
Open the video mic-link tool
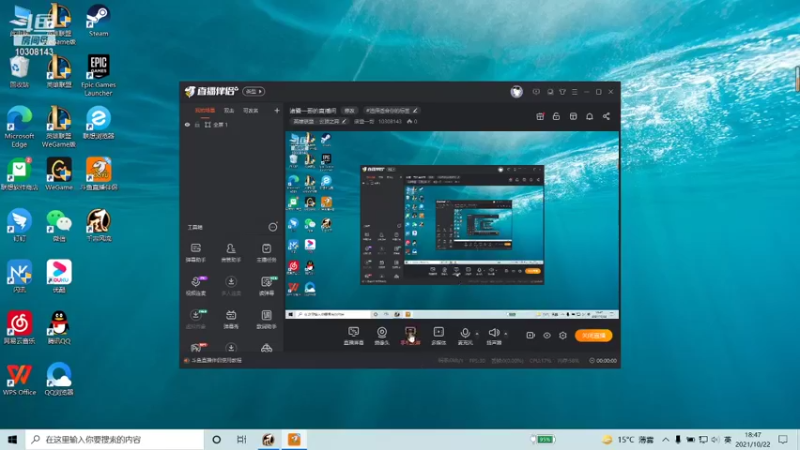195,286
